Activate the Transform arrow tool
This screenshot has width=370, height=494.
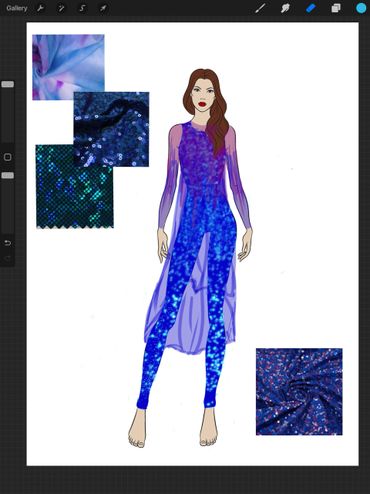[103, 8]
